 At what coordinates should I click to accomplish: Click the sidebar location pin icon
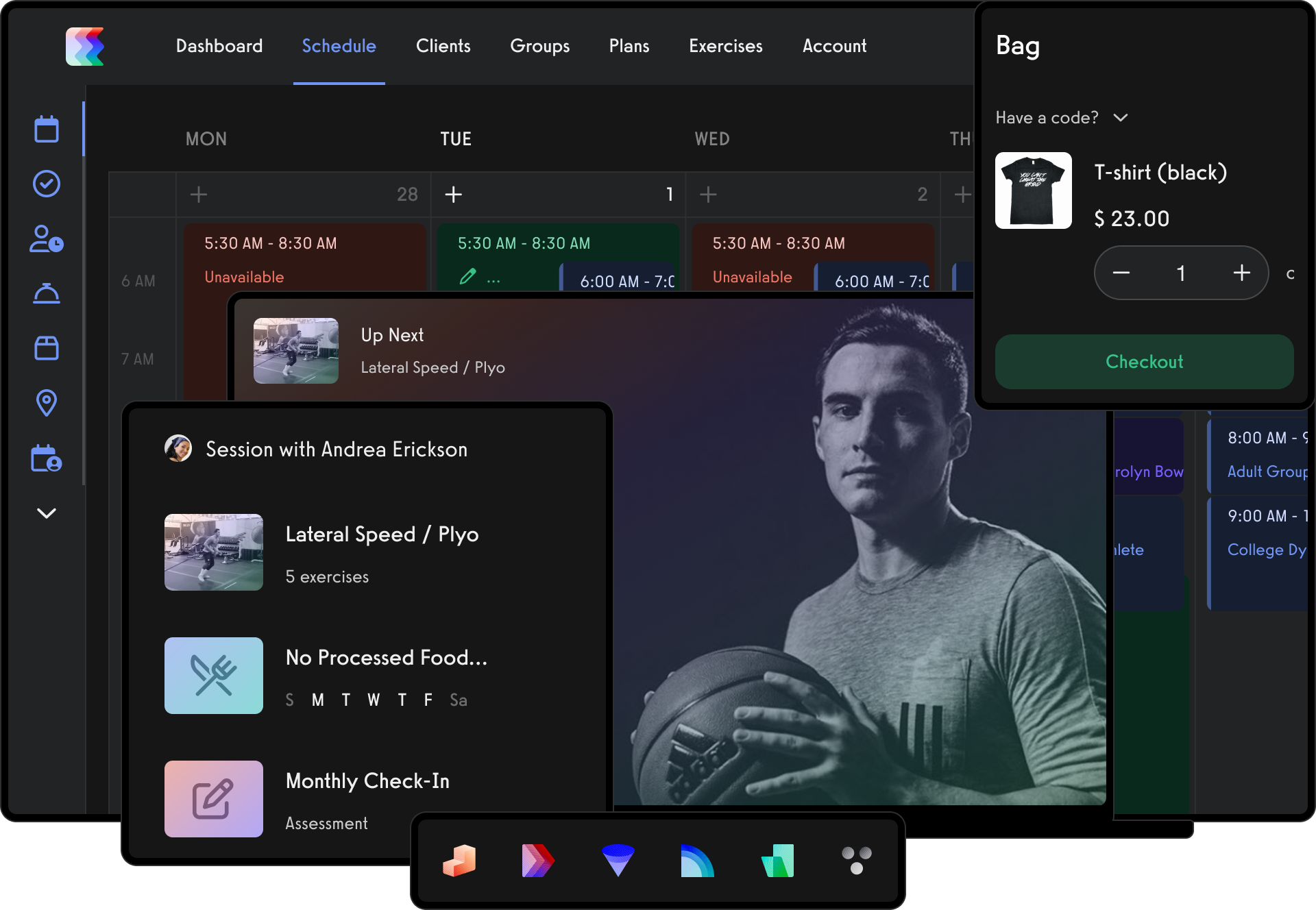click(46, 402)
